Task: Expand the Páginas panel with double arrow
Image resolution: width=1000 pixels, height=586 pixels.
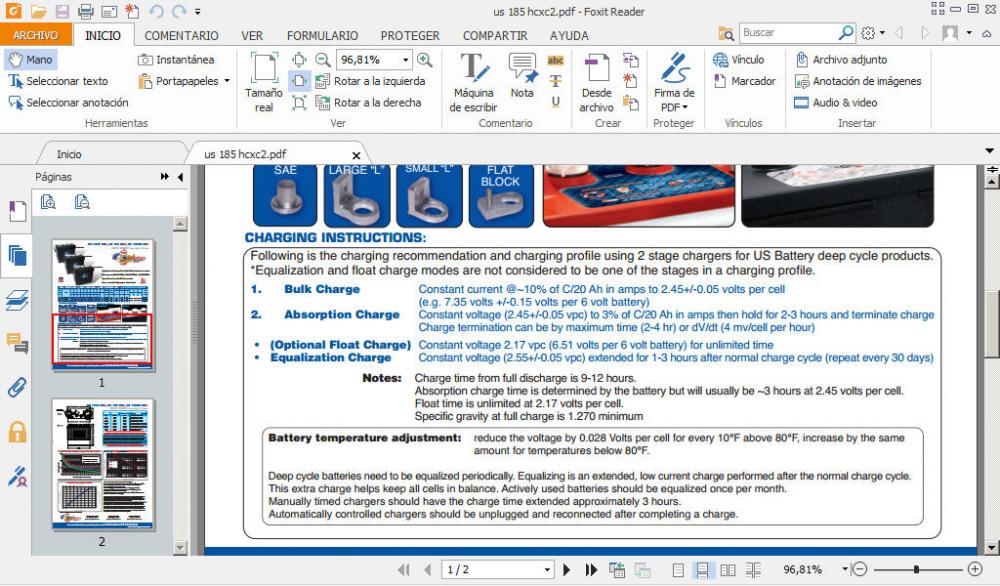Action: click(x=165, y=177)
